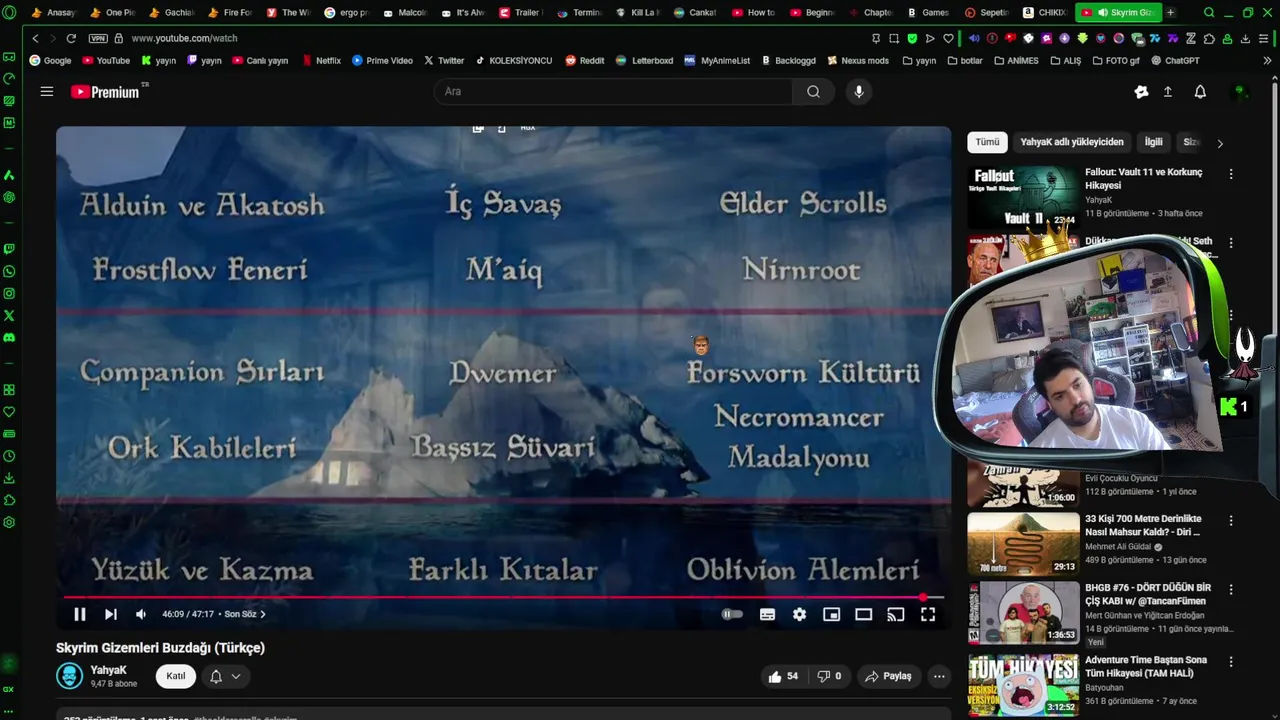Switch to the 'Trailer' browser tab

point(520,13)
